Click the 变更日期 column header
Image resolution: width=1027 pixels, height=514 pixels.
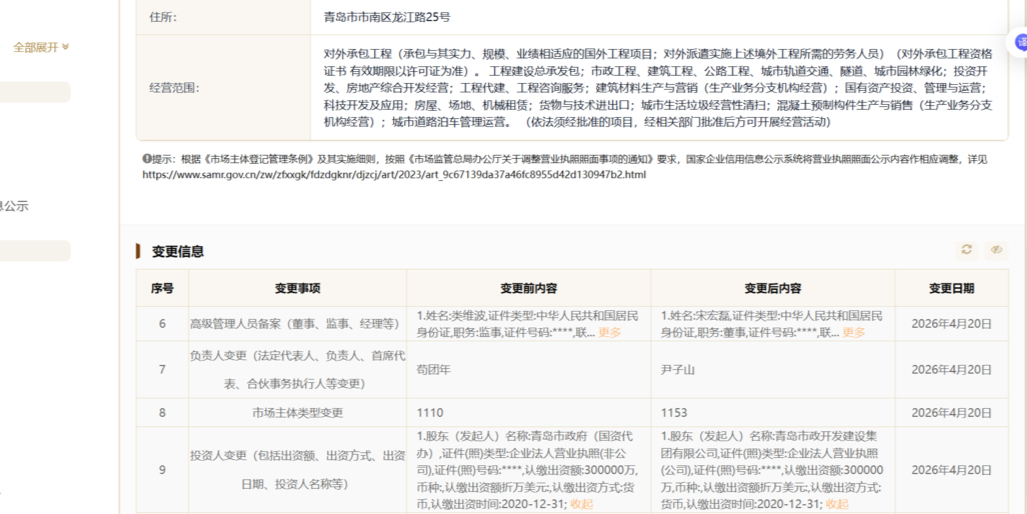[x=951, y=288]
